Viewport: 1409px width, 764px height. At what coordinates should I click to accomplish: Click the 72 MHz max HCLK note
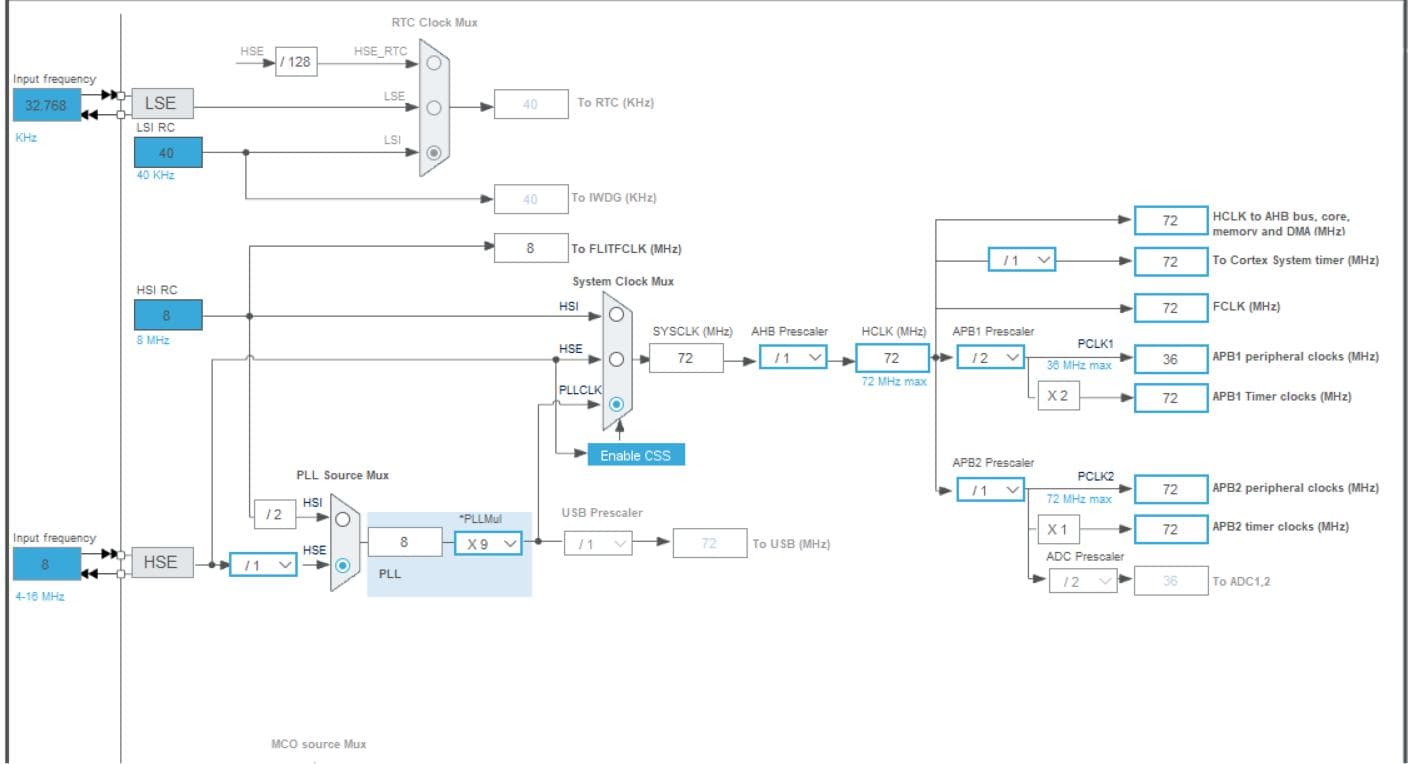[894, 382]
